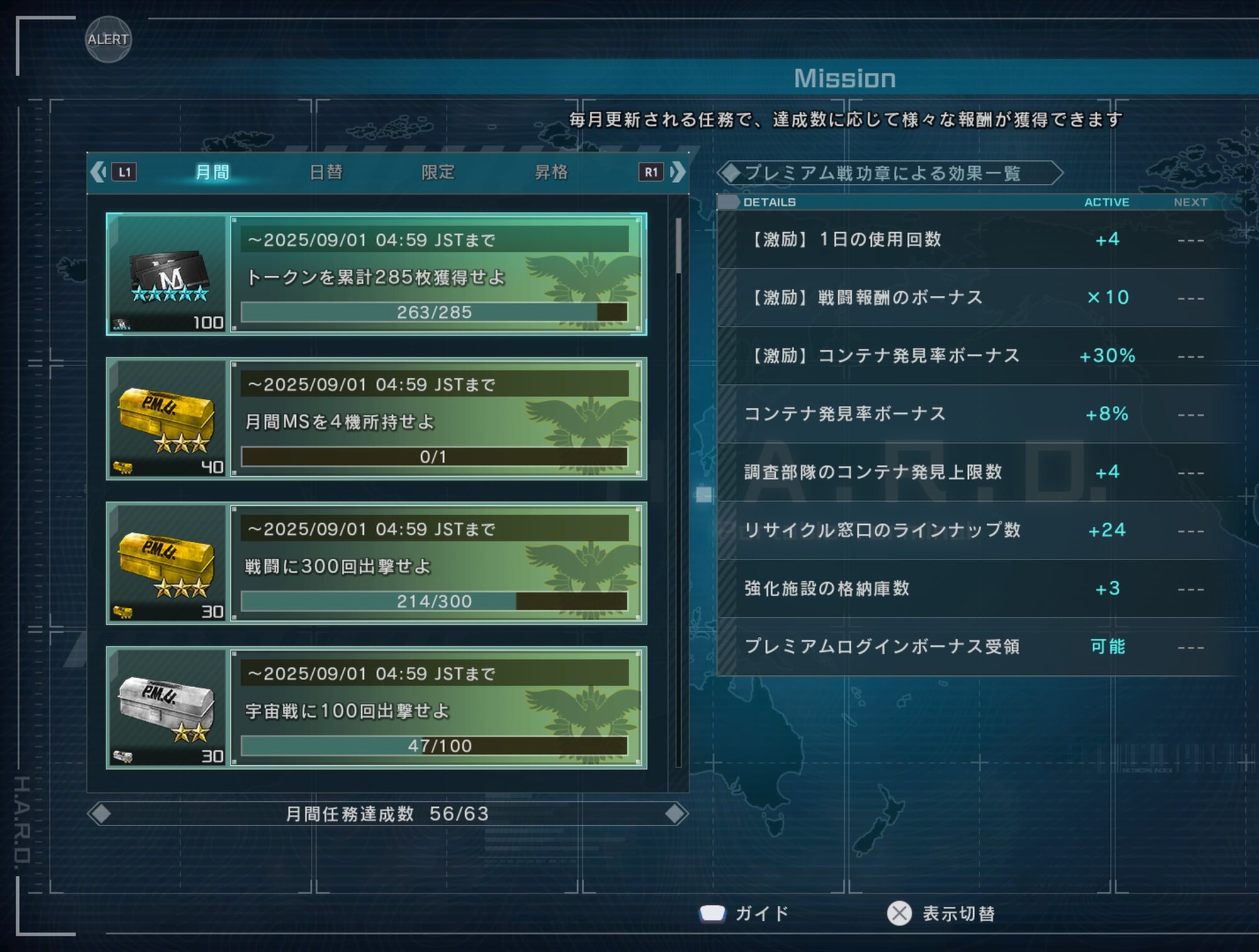Click the X button icon for 表示切替
1259x952 pixels.
(899, 913)
